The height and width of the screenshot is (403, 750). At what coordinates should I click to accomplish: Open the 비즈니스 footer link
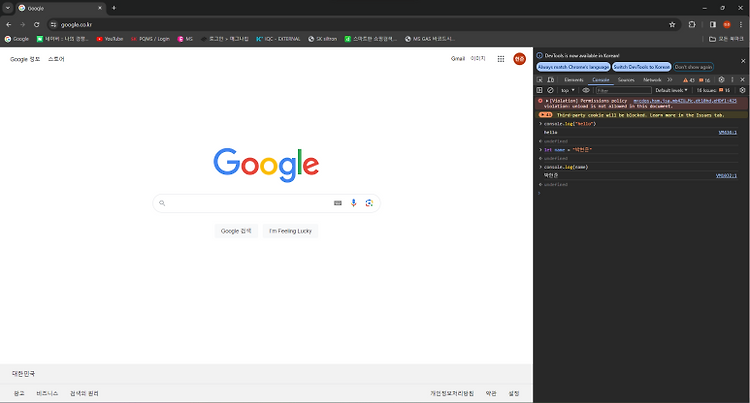[47, 393]
